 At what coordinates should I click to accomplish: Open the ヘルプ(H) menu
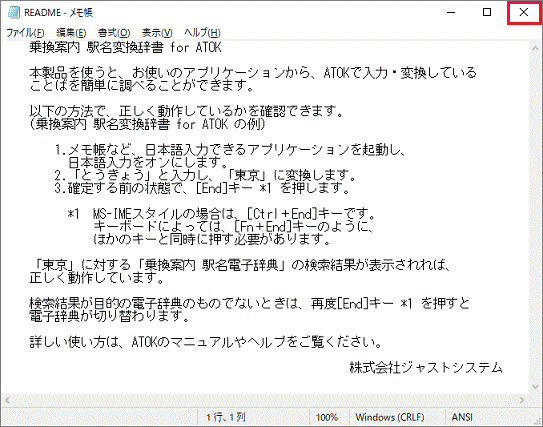[202, 33]
